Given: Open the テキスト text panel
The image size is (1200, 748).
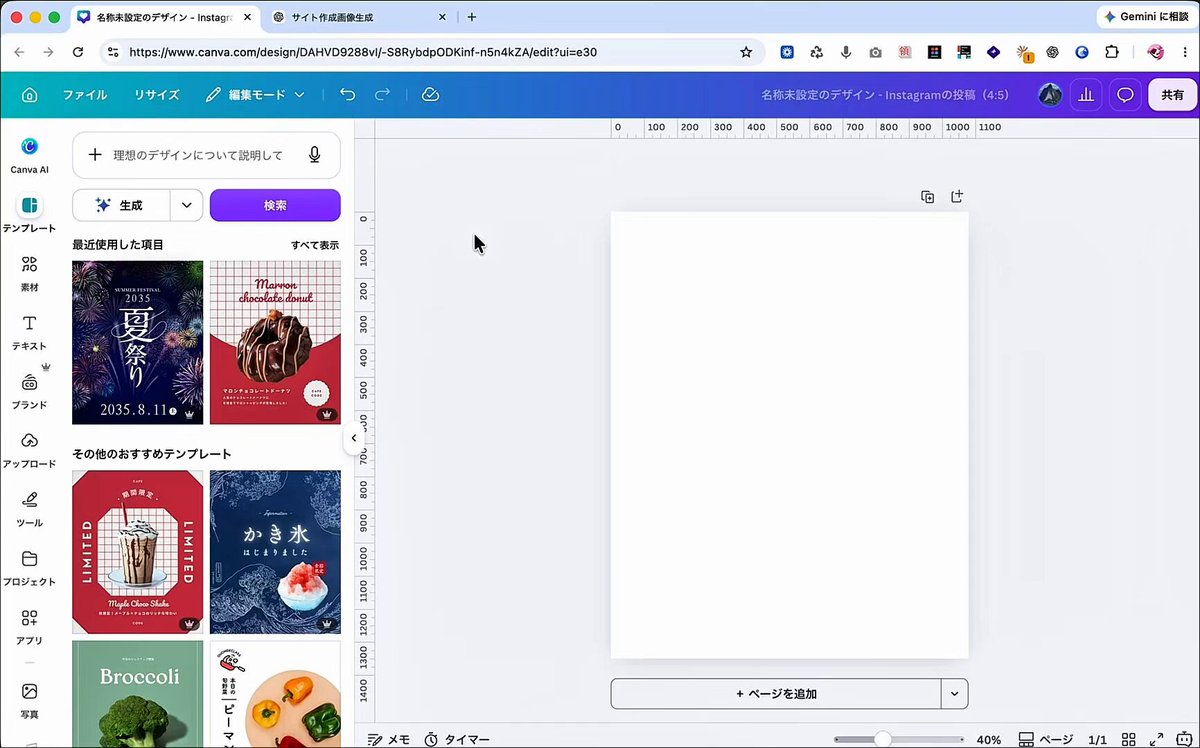Looking at the screenshot, I should point(30,331).
